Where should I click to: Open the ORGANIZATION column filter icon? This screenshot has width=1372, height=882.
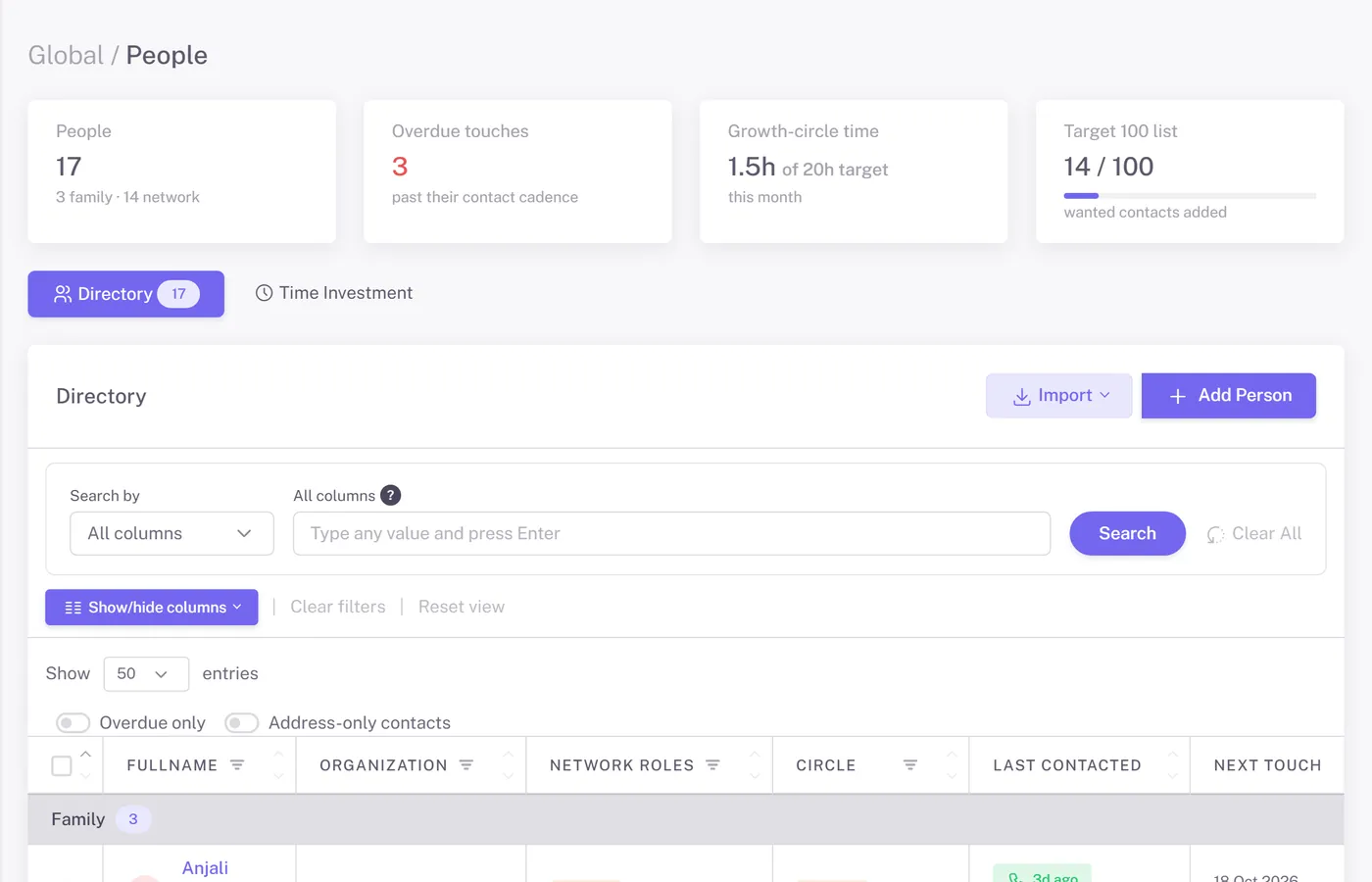(x=466, y=765)
